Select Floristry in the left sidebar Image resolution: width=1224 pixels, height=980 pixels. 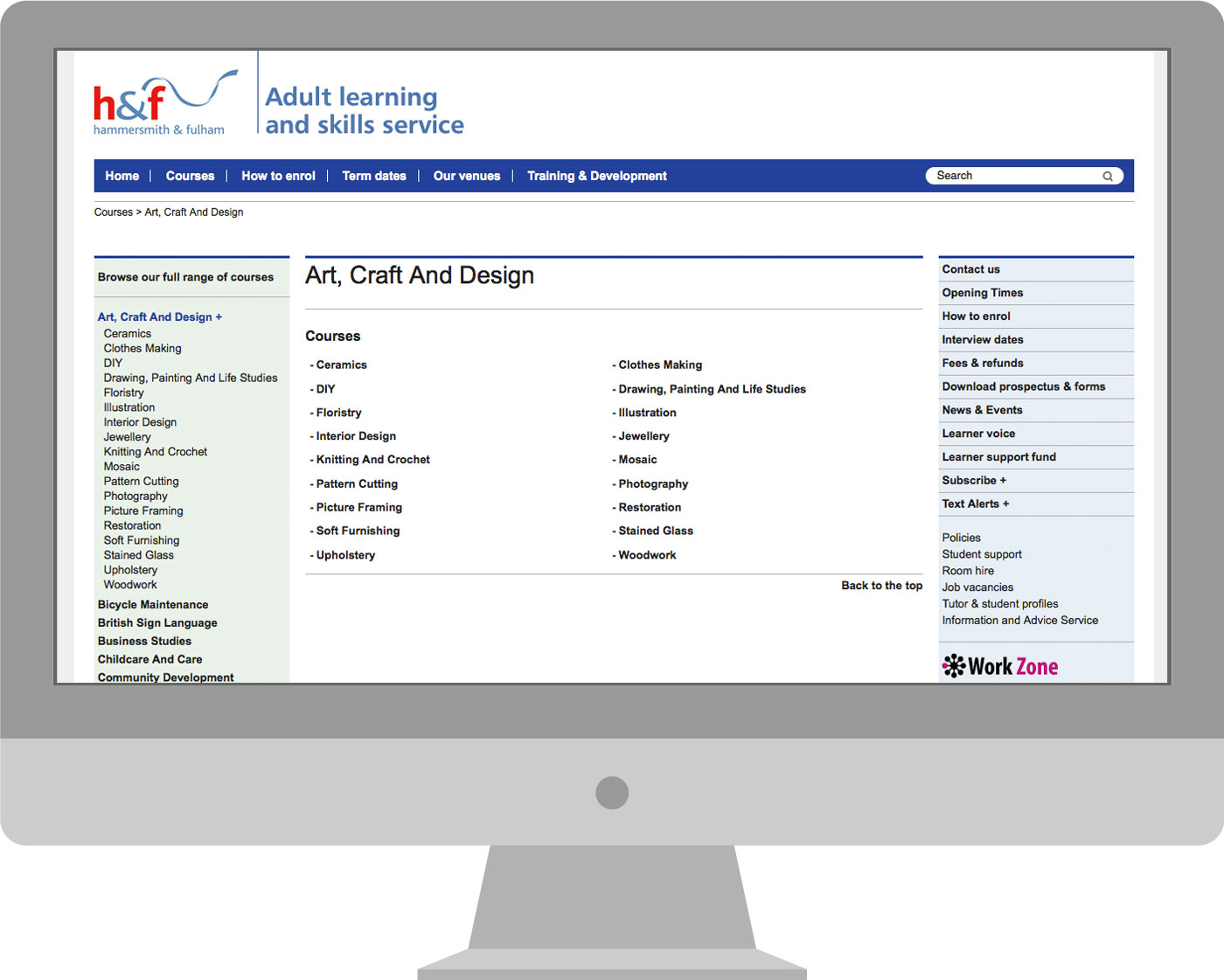[124, 393]
